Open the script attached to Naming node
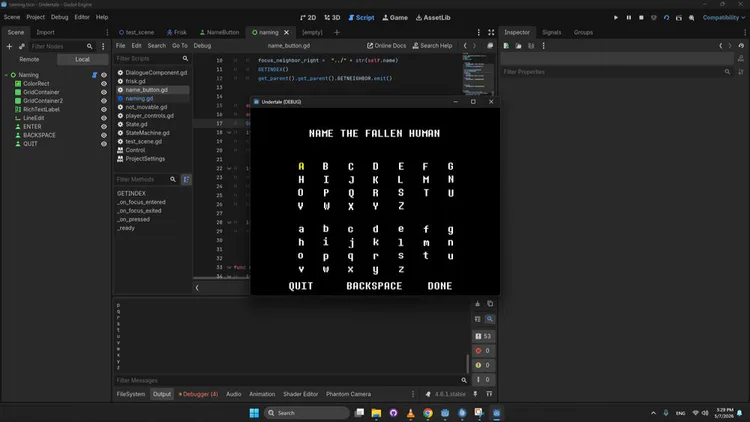 coord(94,75)
